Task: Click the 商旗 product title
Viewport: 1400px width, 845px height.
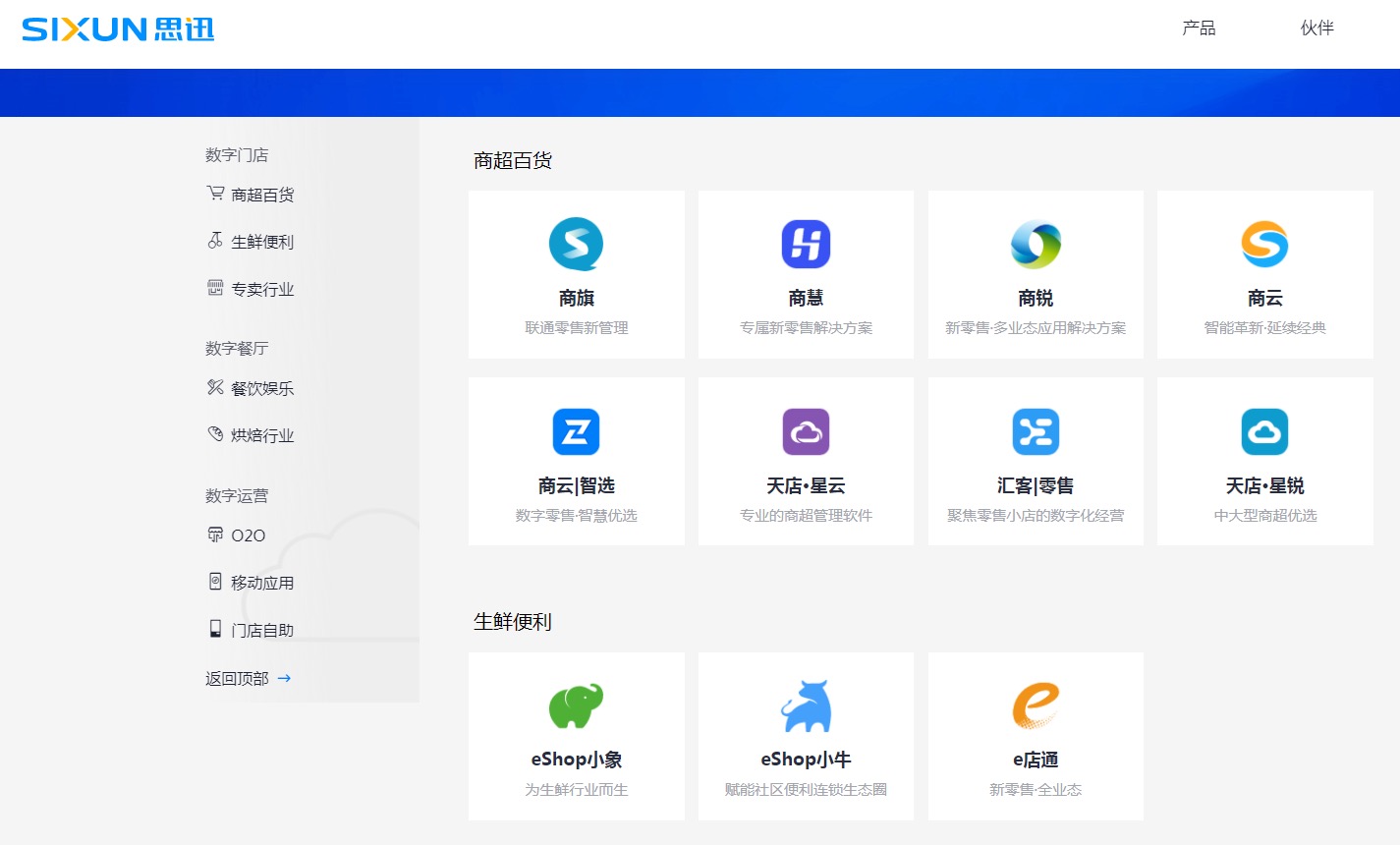Action: pos(577,298)
